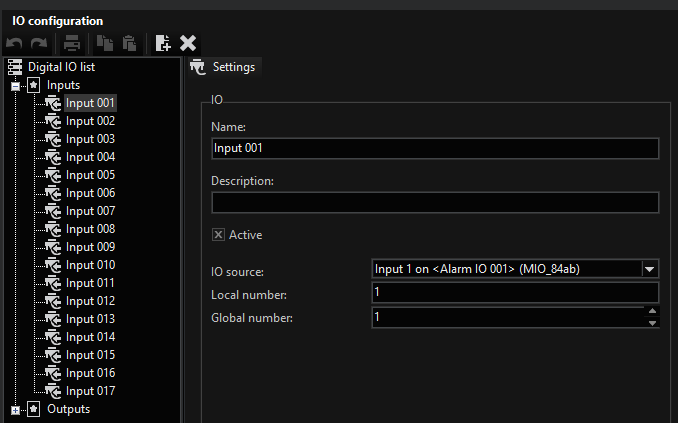Switch to the Settings tab

tap(223, 67)
